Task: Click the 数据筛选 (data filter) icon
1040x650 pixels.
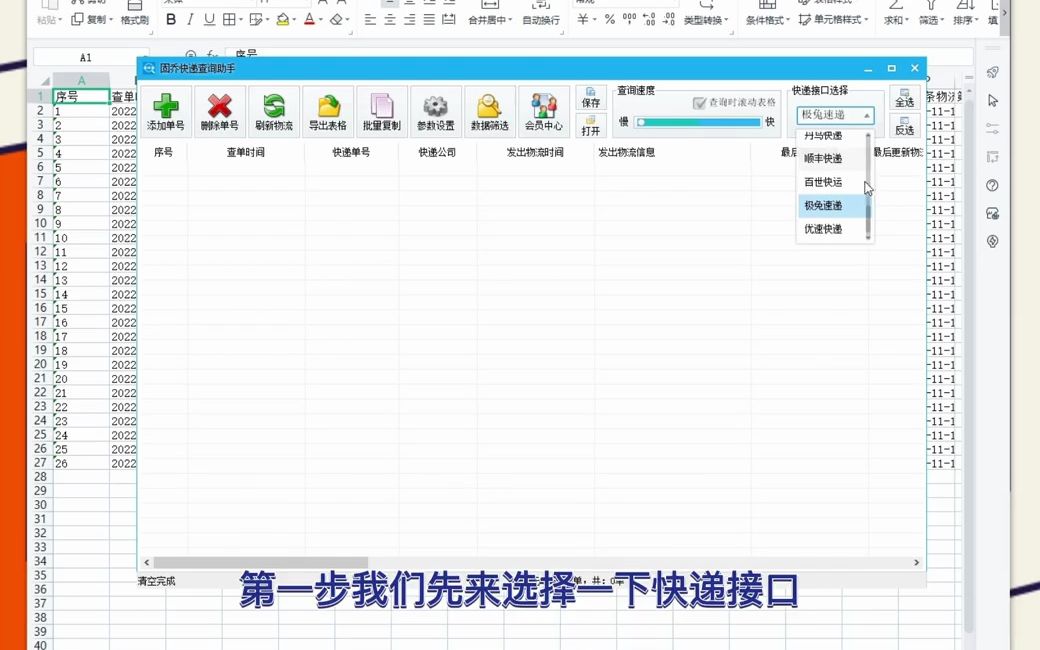Action: [x=489, y=108]
